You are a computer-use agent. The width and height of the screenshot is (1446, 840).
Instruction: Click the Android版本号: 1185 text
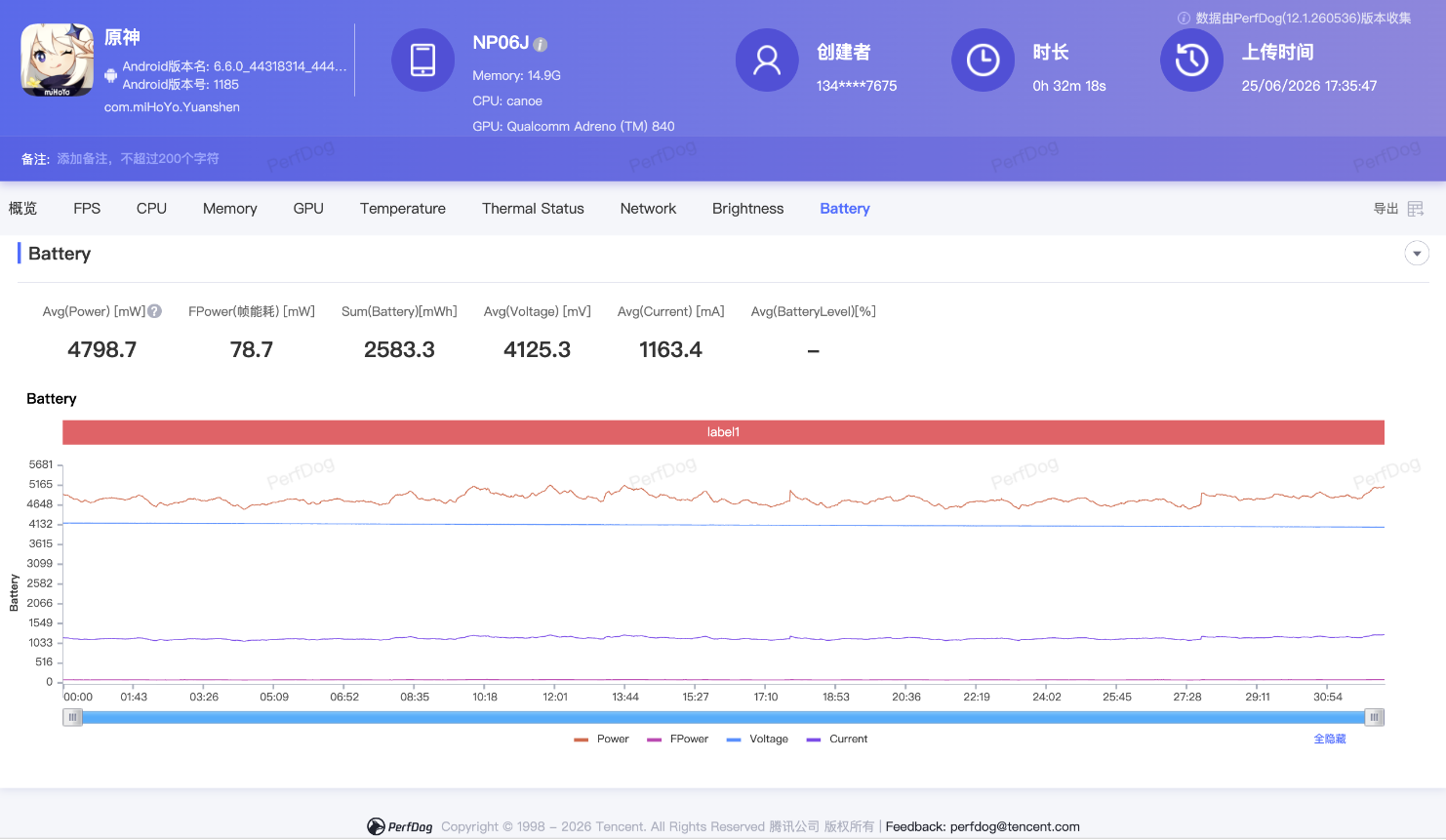tap(181, 85)
